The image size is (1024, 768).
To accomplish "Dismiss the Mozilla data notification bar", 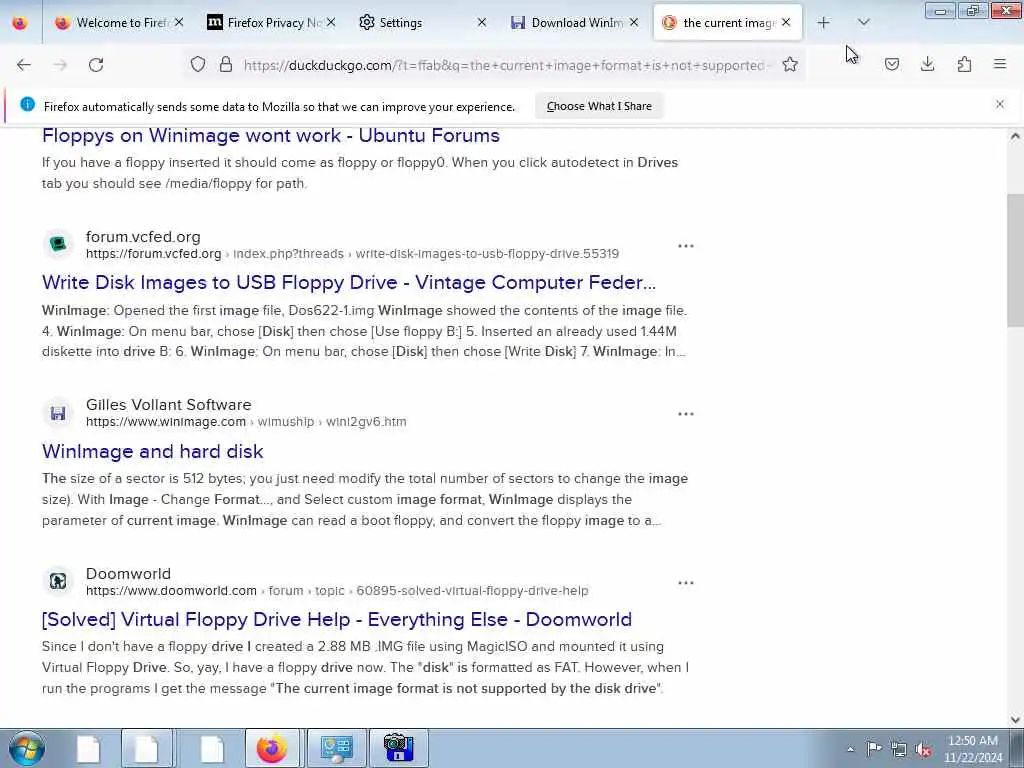I will click(1000, 104).
